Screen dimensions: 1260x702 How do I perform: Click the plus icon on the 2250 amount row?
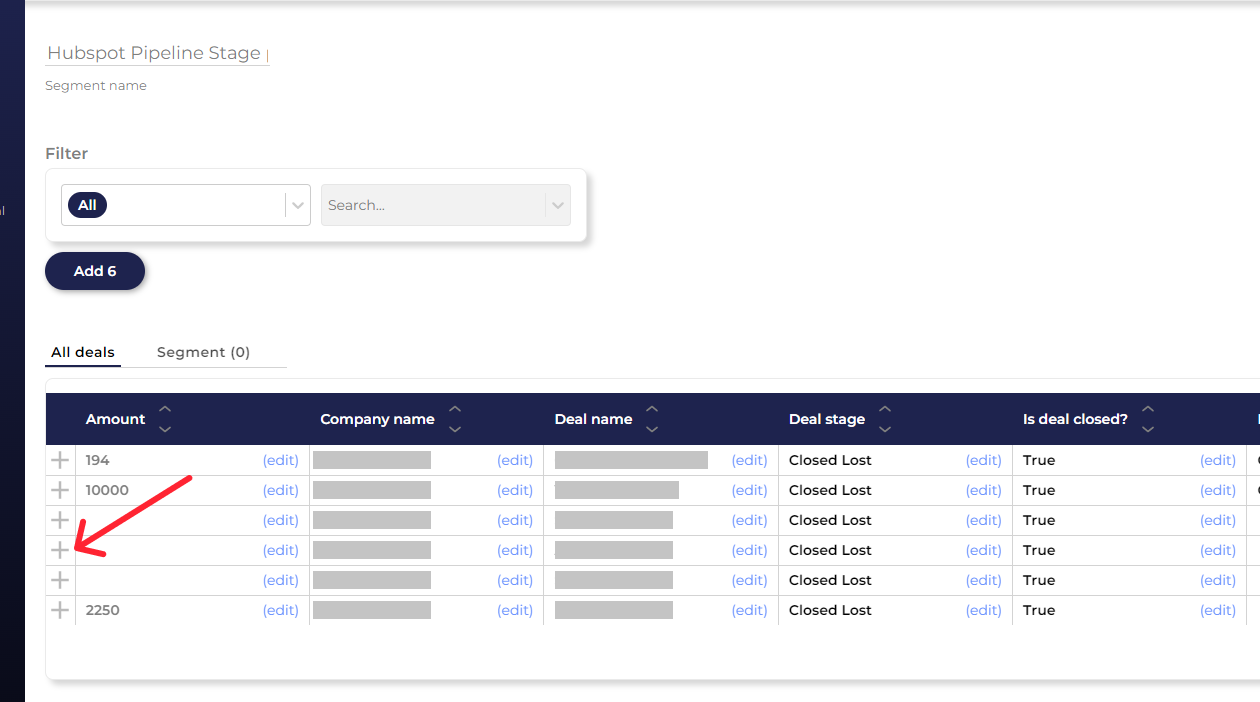click(60, 610)
